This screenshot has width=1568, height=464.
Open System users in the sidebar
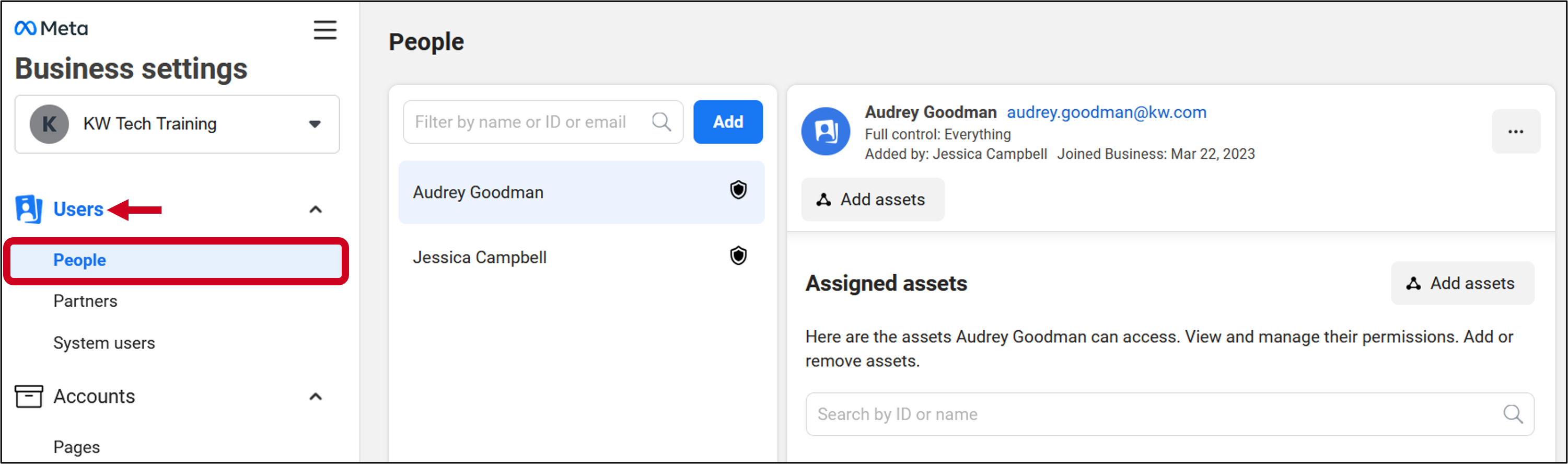(104, 343)
